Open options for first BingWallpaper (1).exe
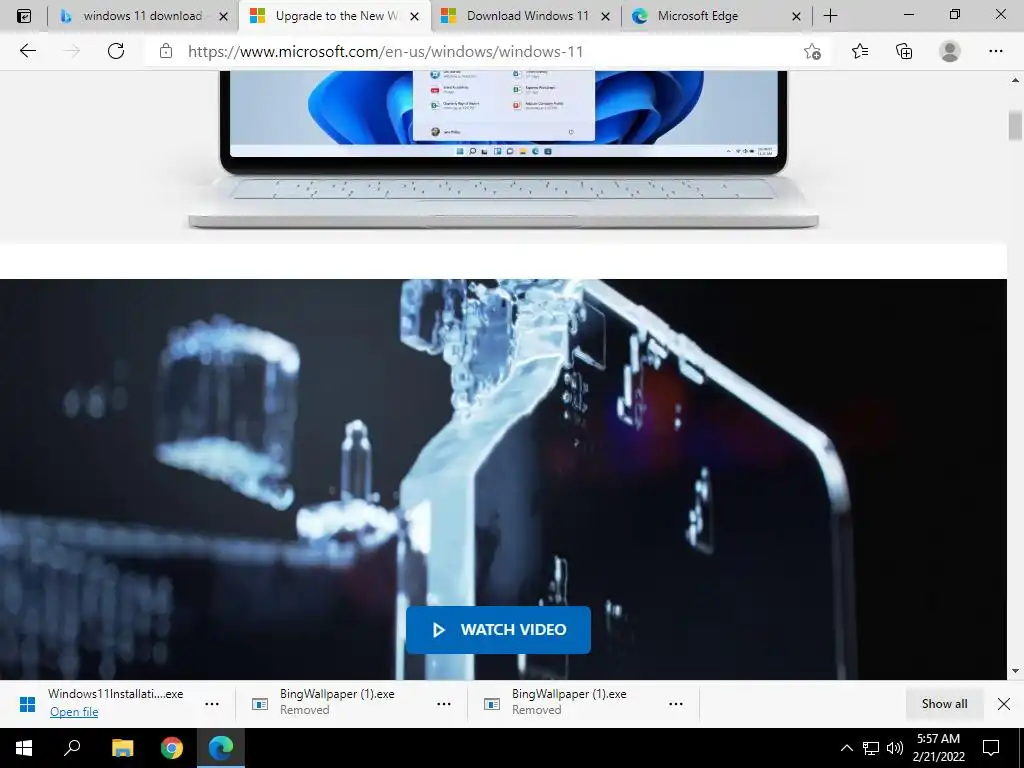 tap(443, 704)
